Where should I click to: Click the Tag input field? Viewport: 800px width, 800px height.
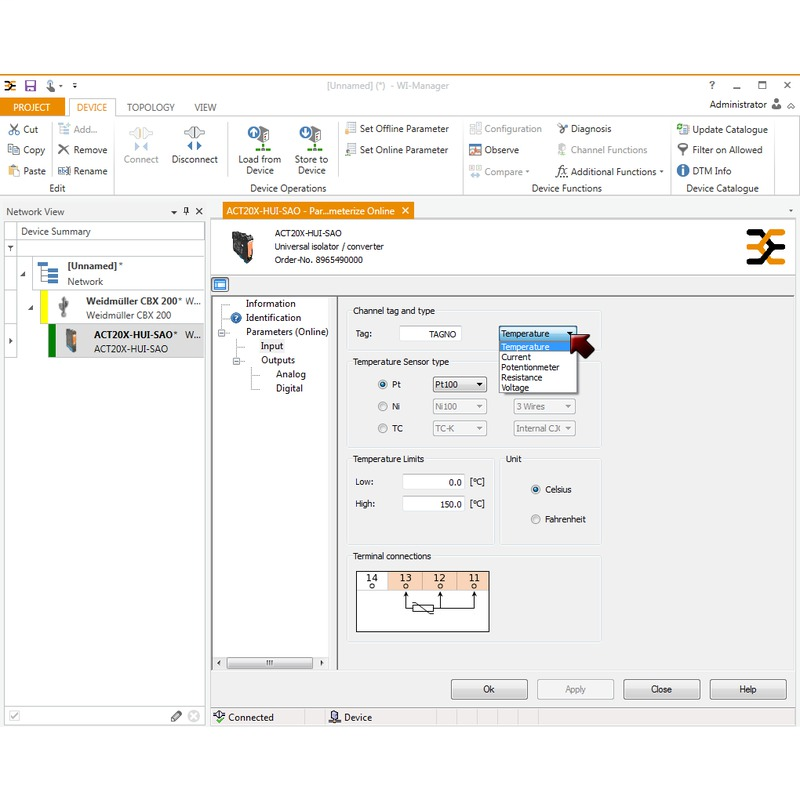tap(430, 334)
